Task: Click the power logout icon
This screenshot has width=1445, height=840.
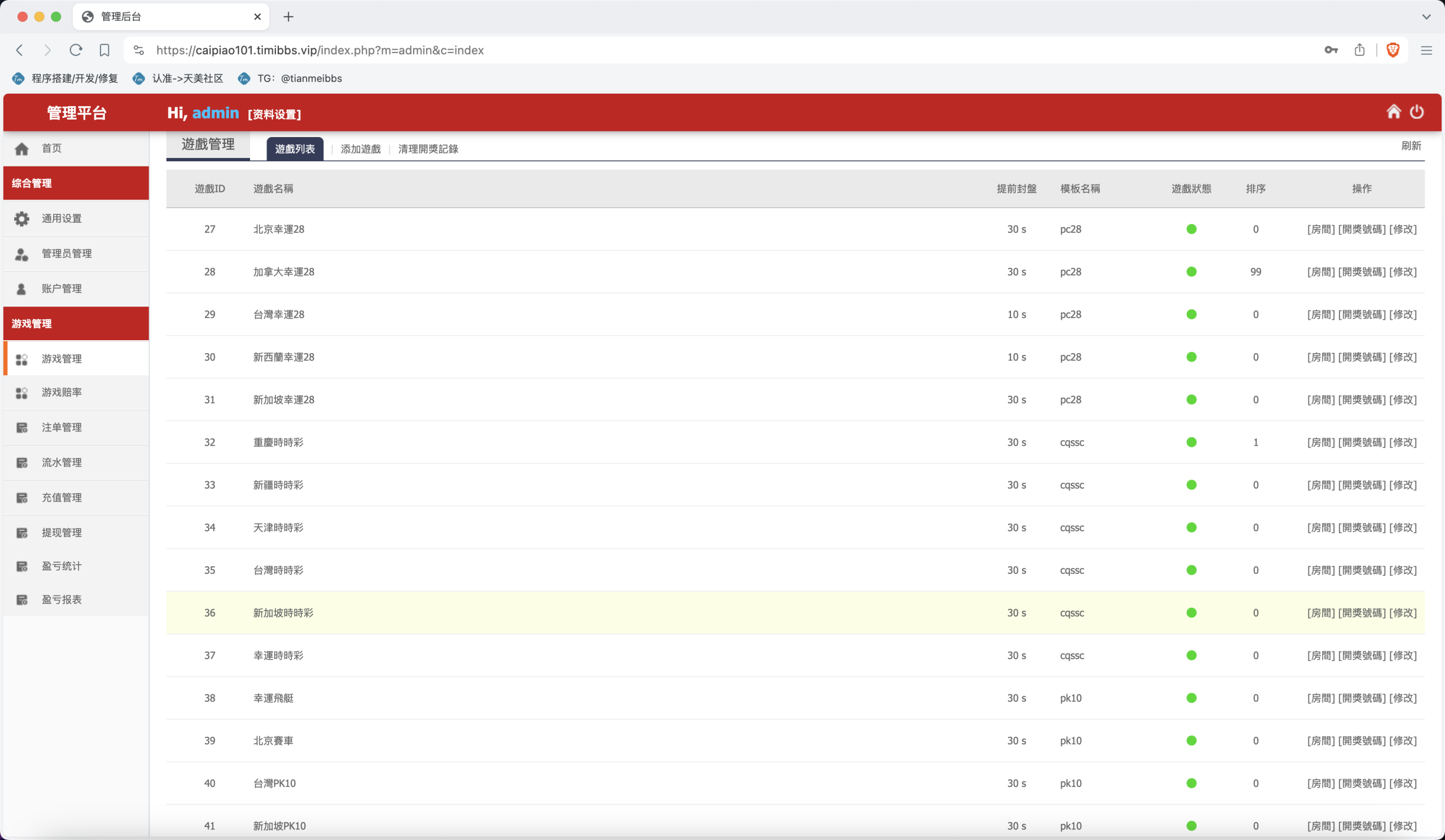Action: 1416,112
